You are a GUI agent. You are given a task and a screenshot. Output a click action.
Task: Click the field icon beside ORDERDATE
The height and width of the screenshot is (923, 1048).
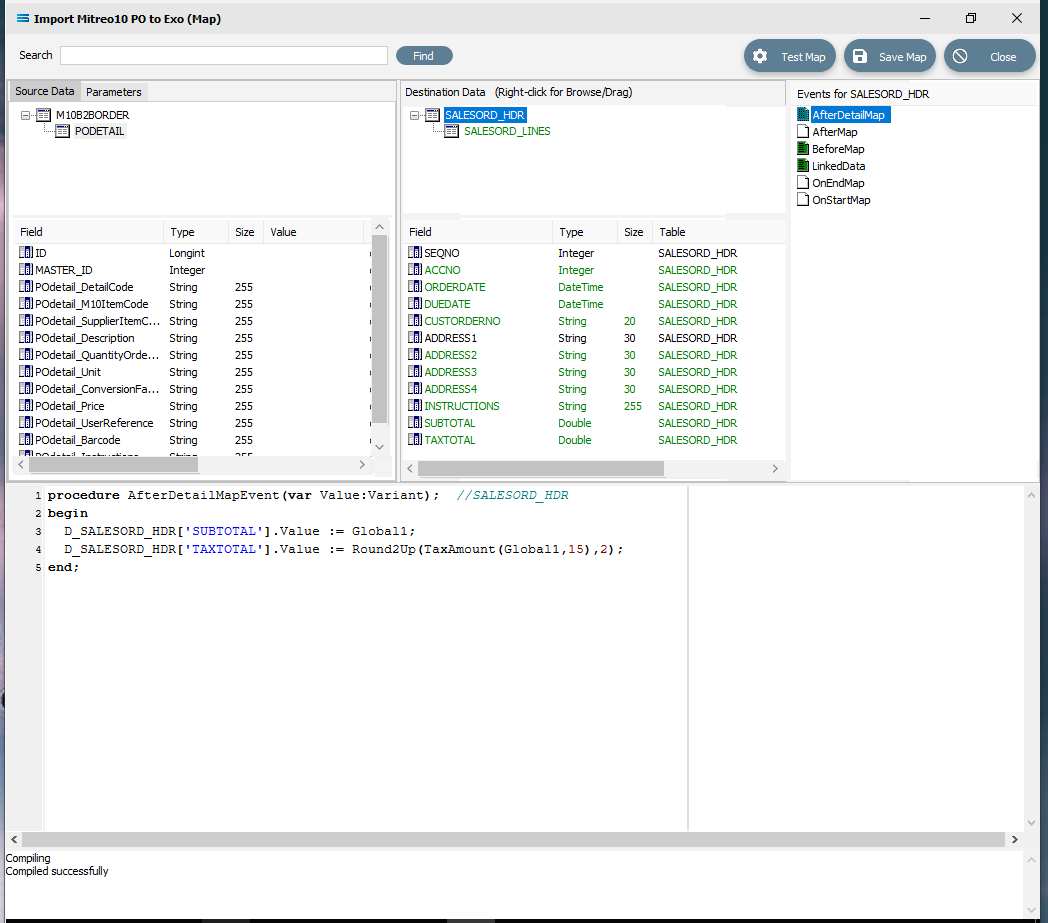[x=415, y=287]
